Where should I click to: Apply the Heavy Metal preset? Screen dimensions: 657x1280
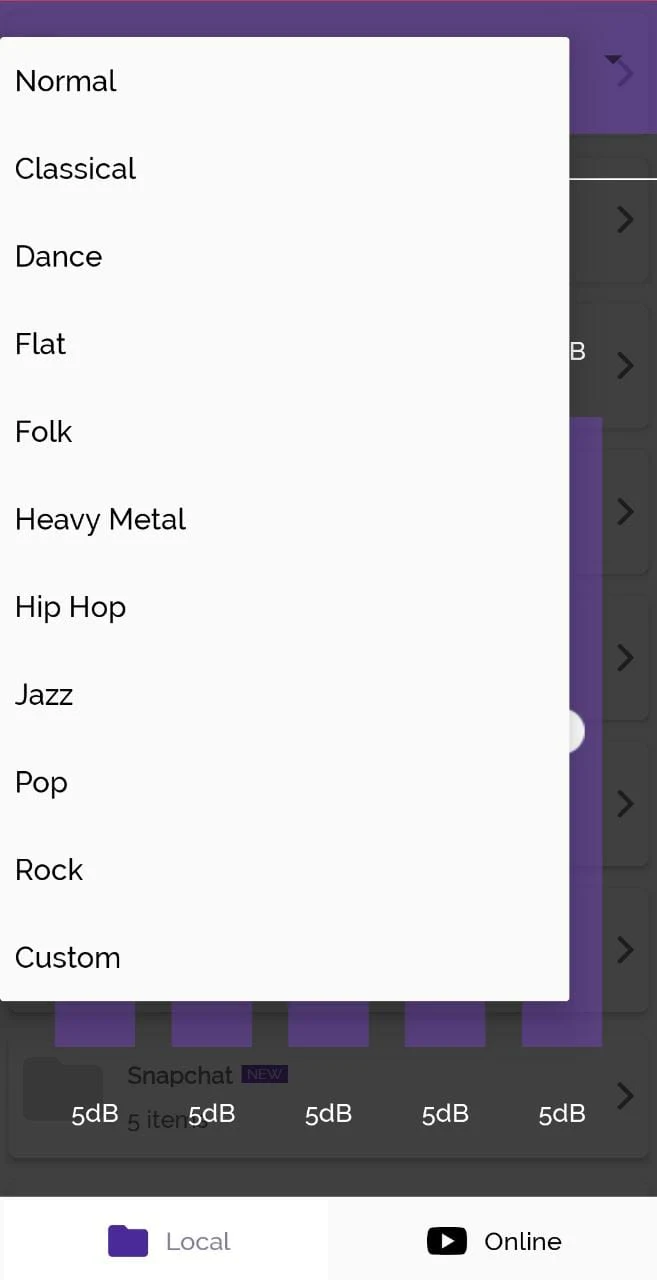pyautogui.click(x=101, y=520)
